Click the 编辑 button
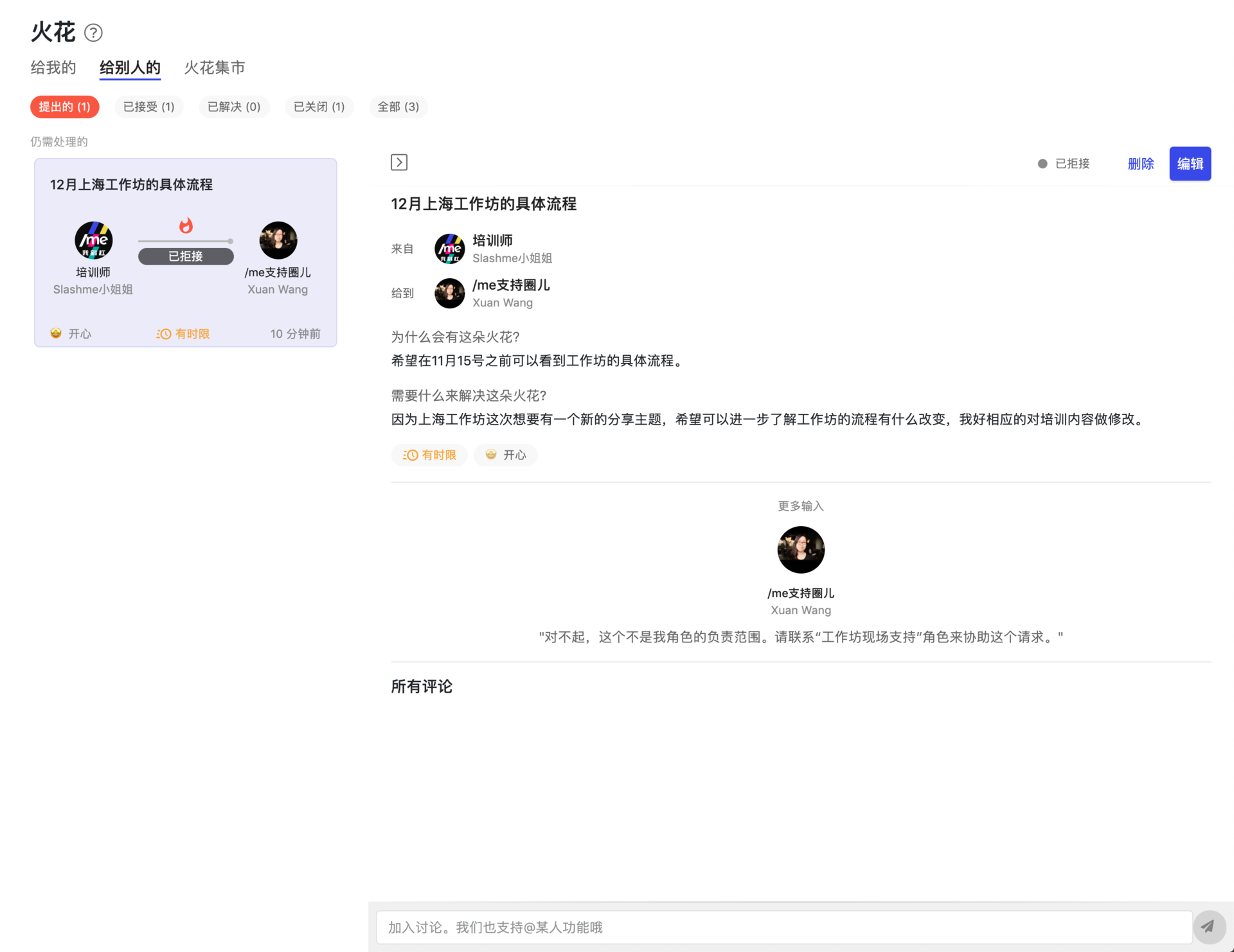 pos(1190,164)
